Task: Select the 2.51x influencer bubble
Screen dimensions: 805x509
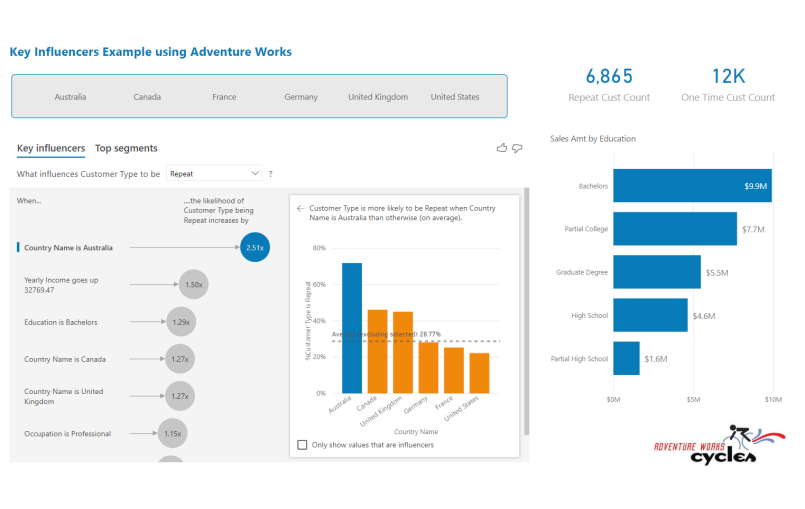Action: [x=255, y=247]
